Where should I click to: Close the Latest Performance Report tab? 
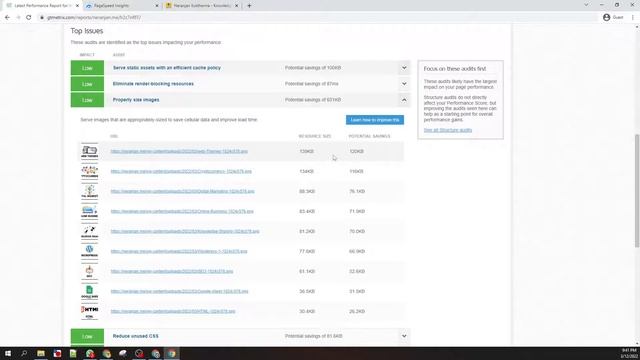77,6
